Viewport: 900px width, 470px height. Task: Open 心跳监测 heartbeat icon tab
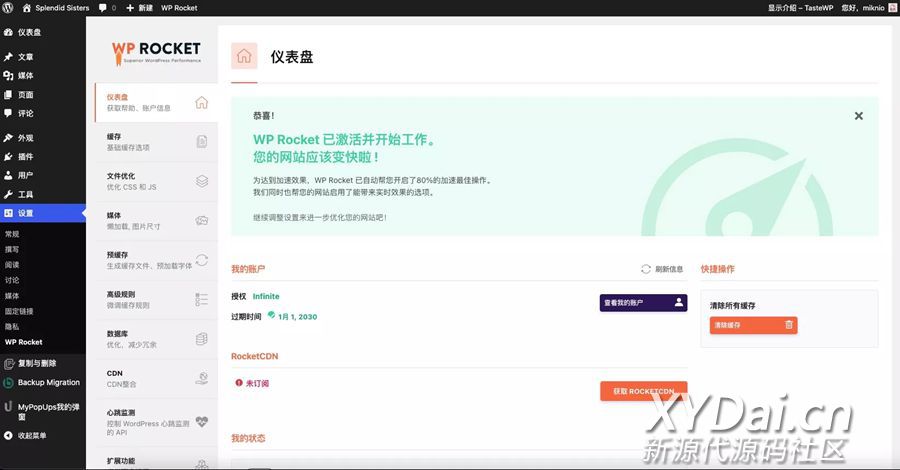coord(201,421)
